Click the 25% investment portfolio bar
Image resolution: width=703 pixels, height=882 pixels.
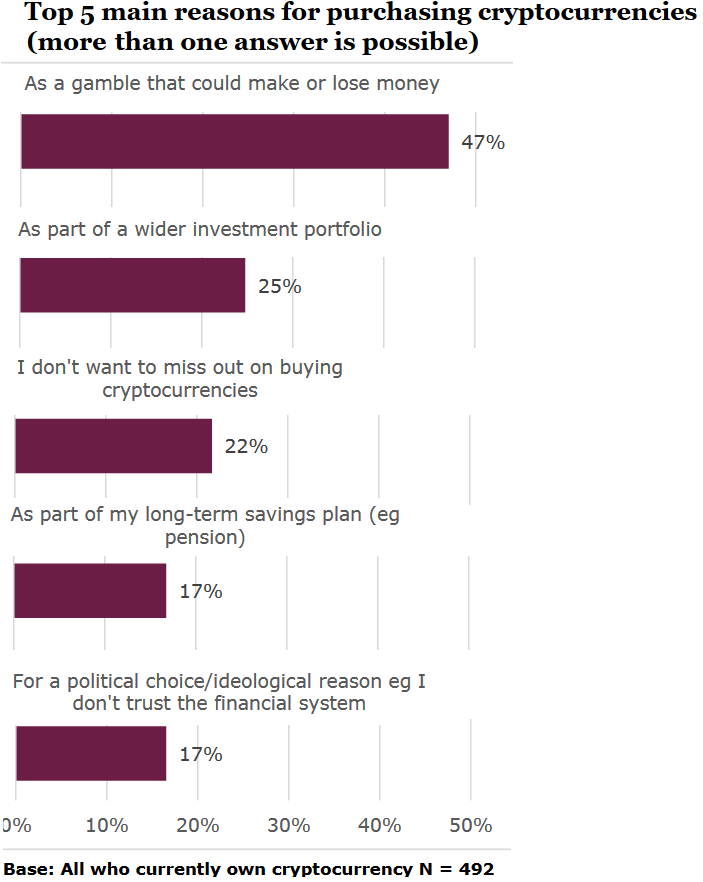tap(133, 285)
